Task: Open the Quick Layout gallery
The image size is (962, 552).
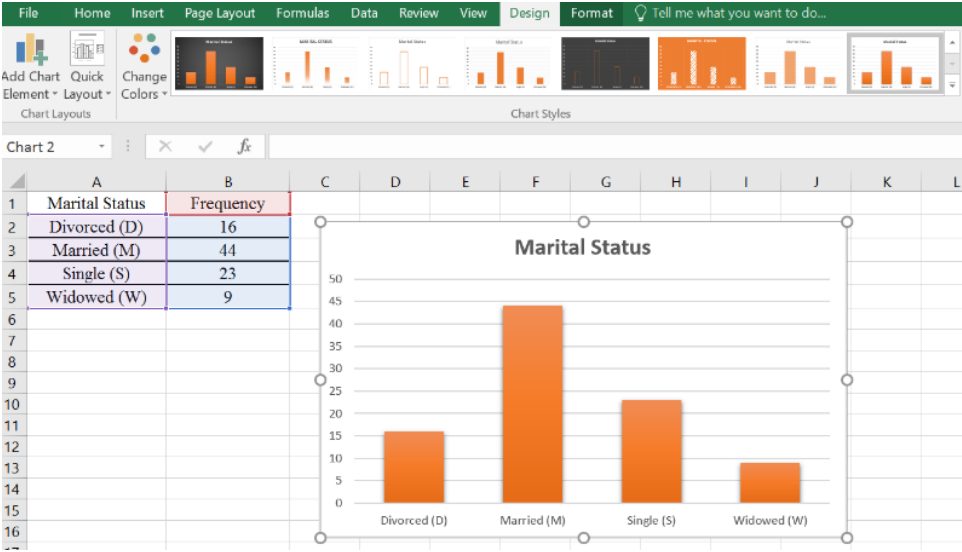Action: coord(87,66)
